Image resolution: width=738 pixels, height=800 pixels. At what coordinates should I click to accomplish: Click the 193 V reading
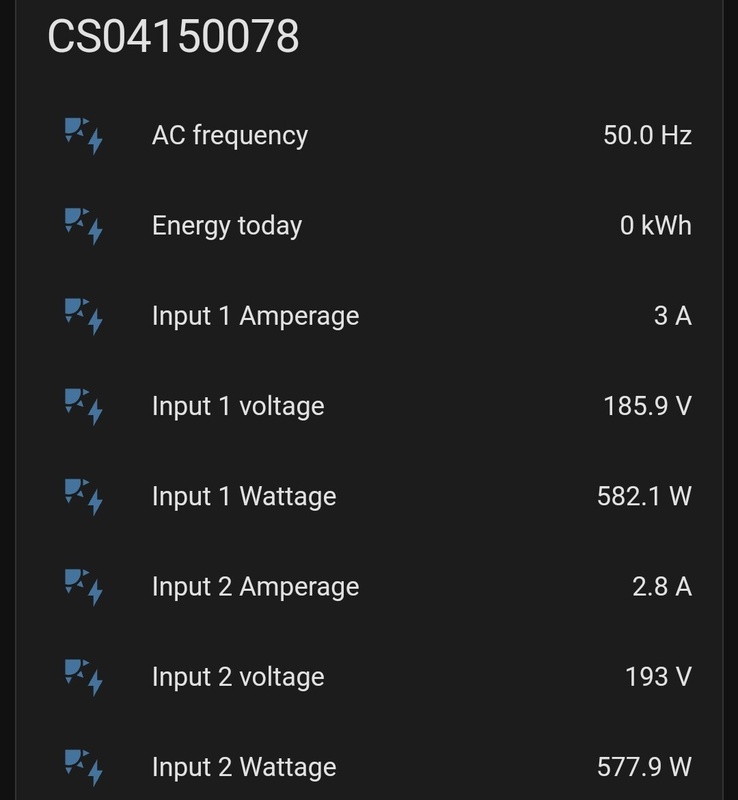coord(658,676)
